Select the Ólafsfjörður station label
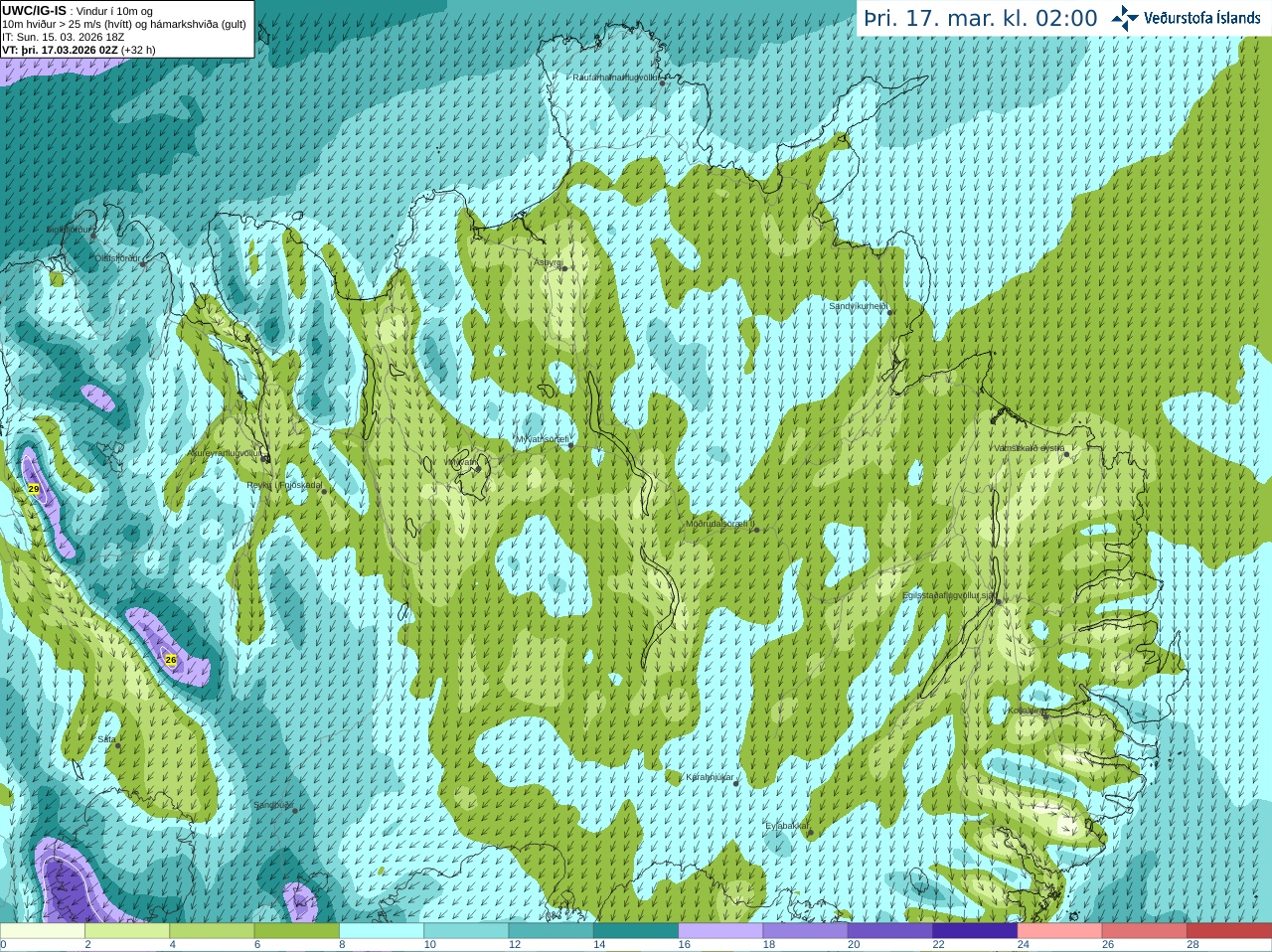The image size is (1272, 952). (117, 258)
